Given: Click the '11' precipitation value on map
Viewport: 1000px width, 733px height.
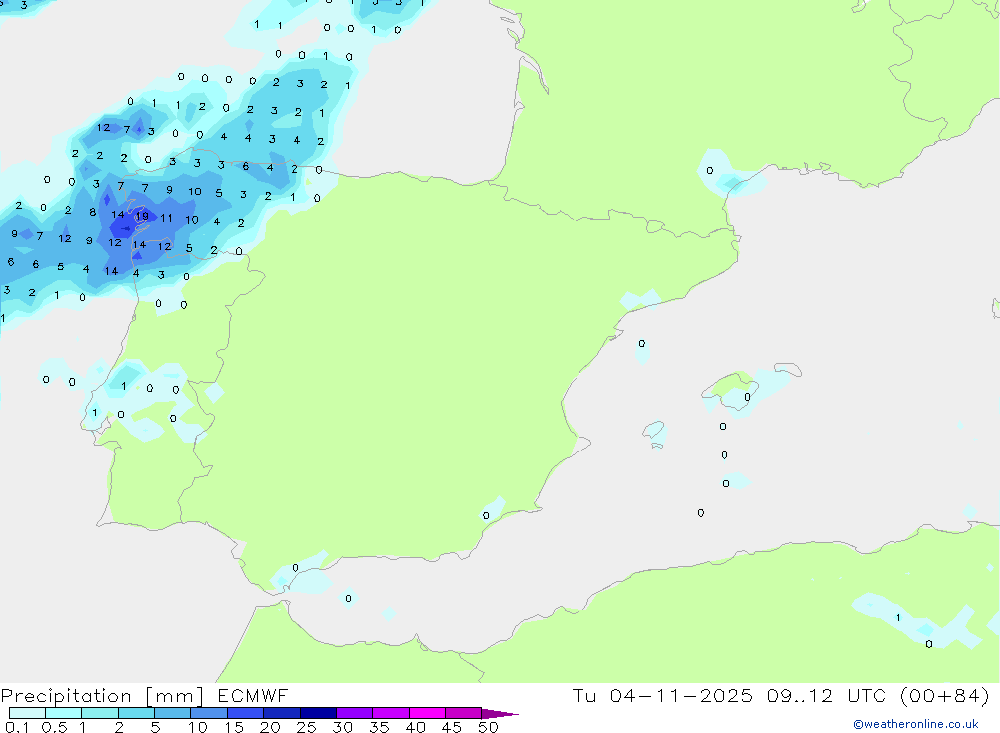Looking at the screenshot, I should [x=166, y=218].
